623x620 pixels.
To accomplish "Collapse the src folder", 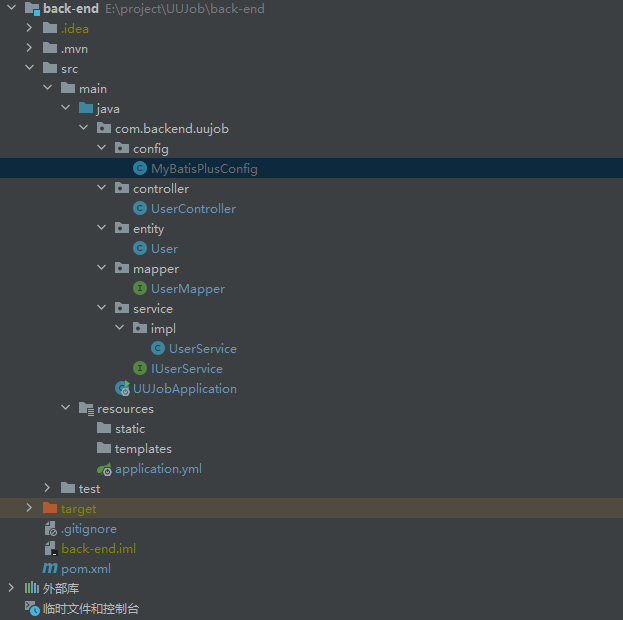I will 29,69.
